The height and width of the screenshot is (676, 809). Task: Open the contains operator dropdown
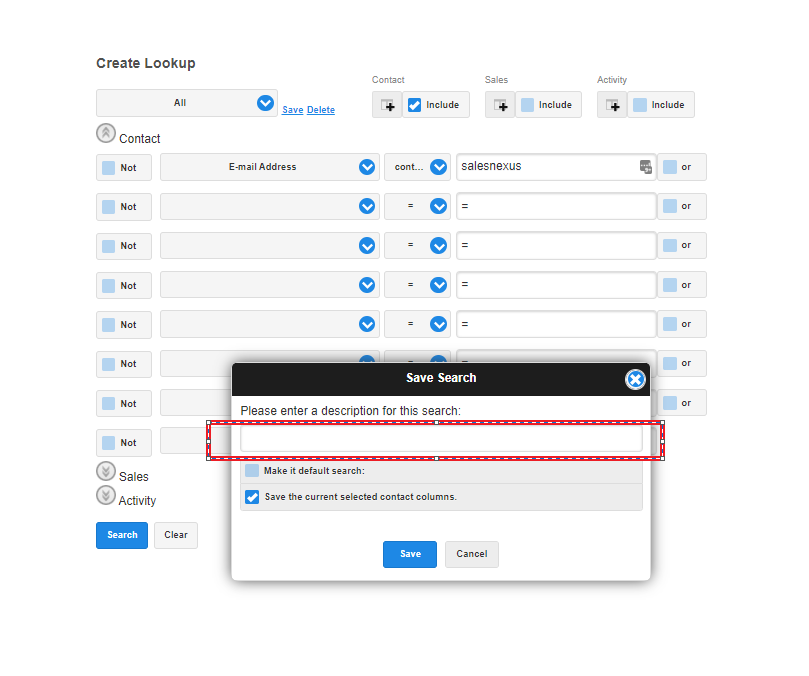click(438, 167)
